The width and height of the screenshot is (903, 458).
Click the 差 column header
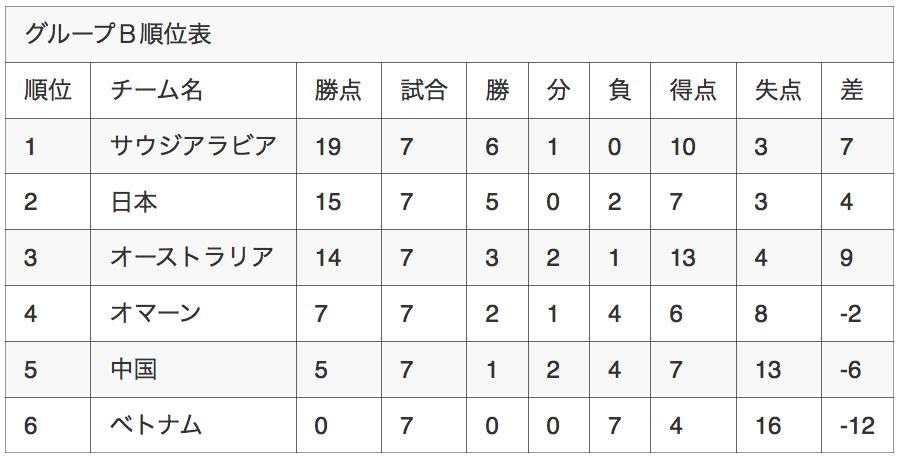[858, 90]
